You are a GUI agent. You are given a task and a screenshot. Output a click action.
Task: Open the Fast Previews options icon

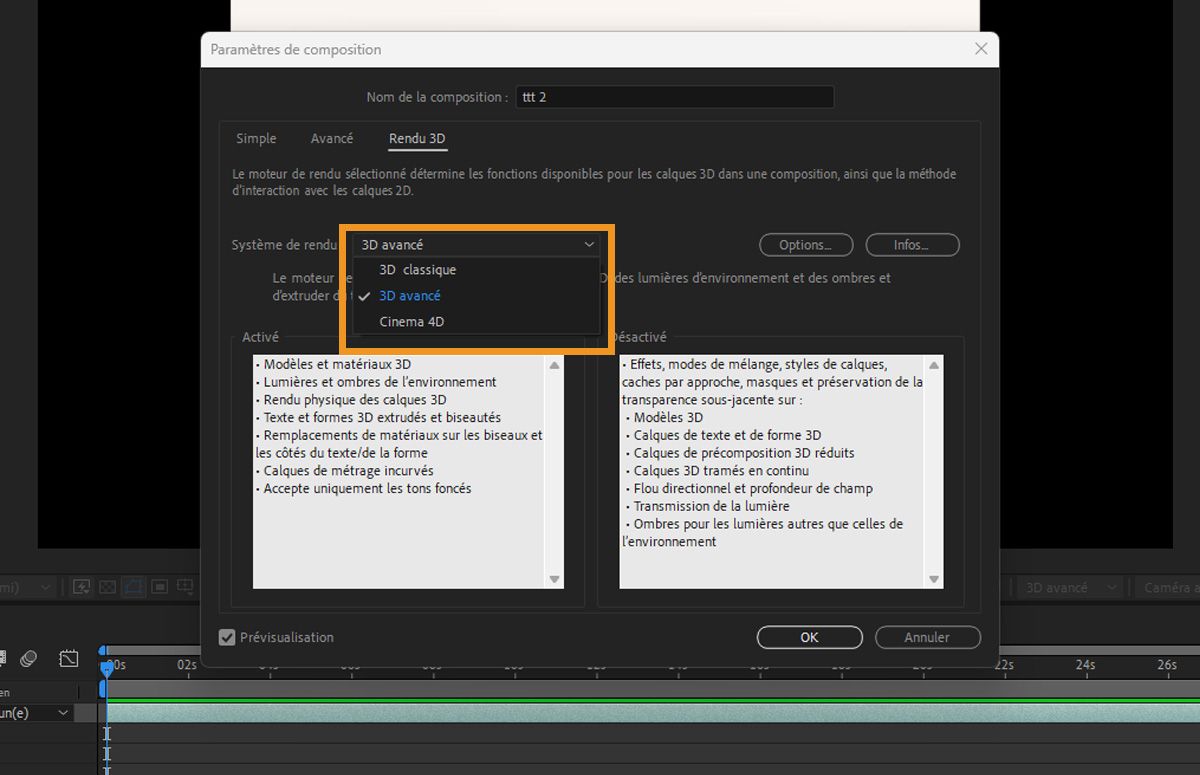coord(81,586)
